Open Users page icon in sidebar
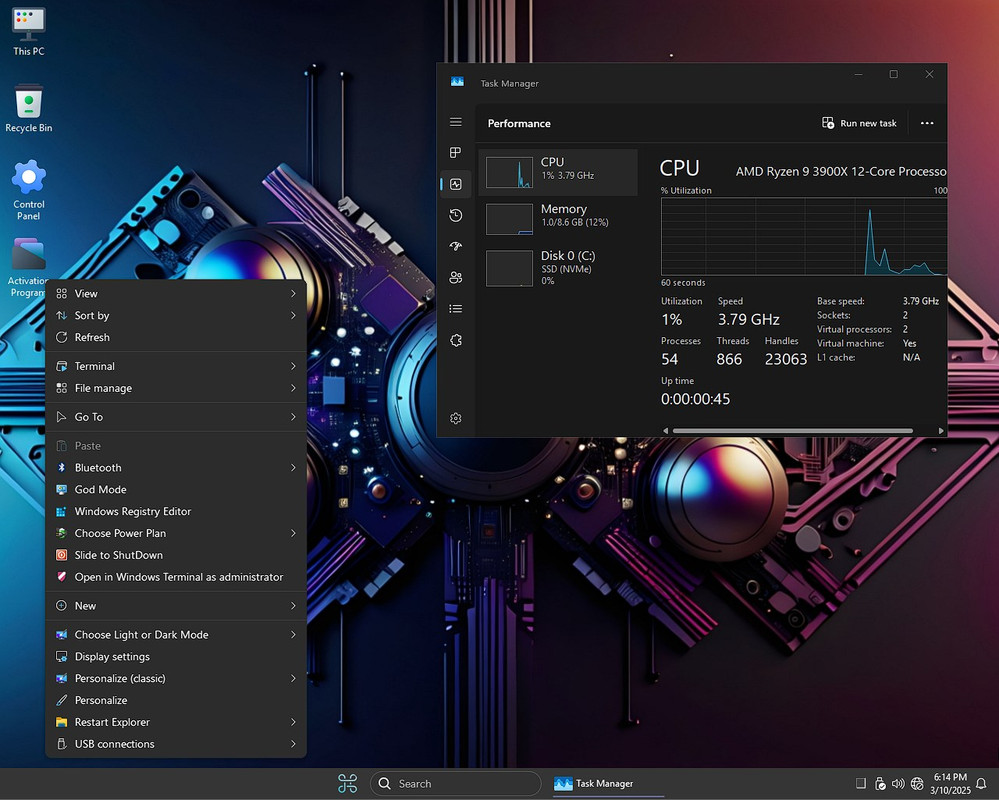Viewport: 999px width, 800px height. click(x=456, y=278)
